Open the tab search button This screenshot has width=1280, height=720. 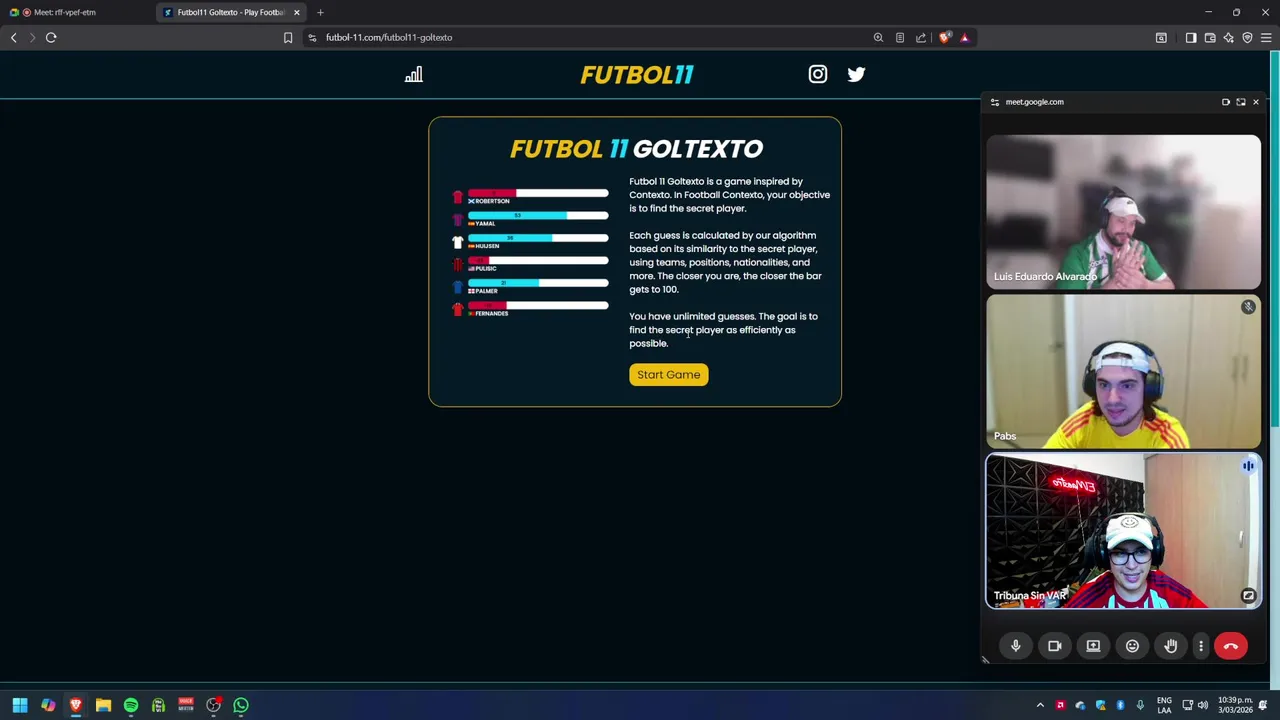point(1161,38)
